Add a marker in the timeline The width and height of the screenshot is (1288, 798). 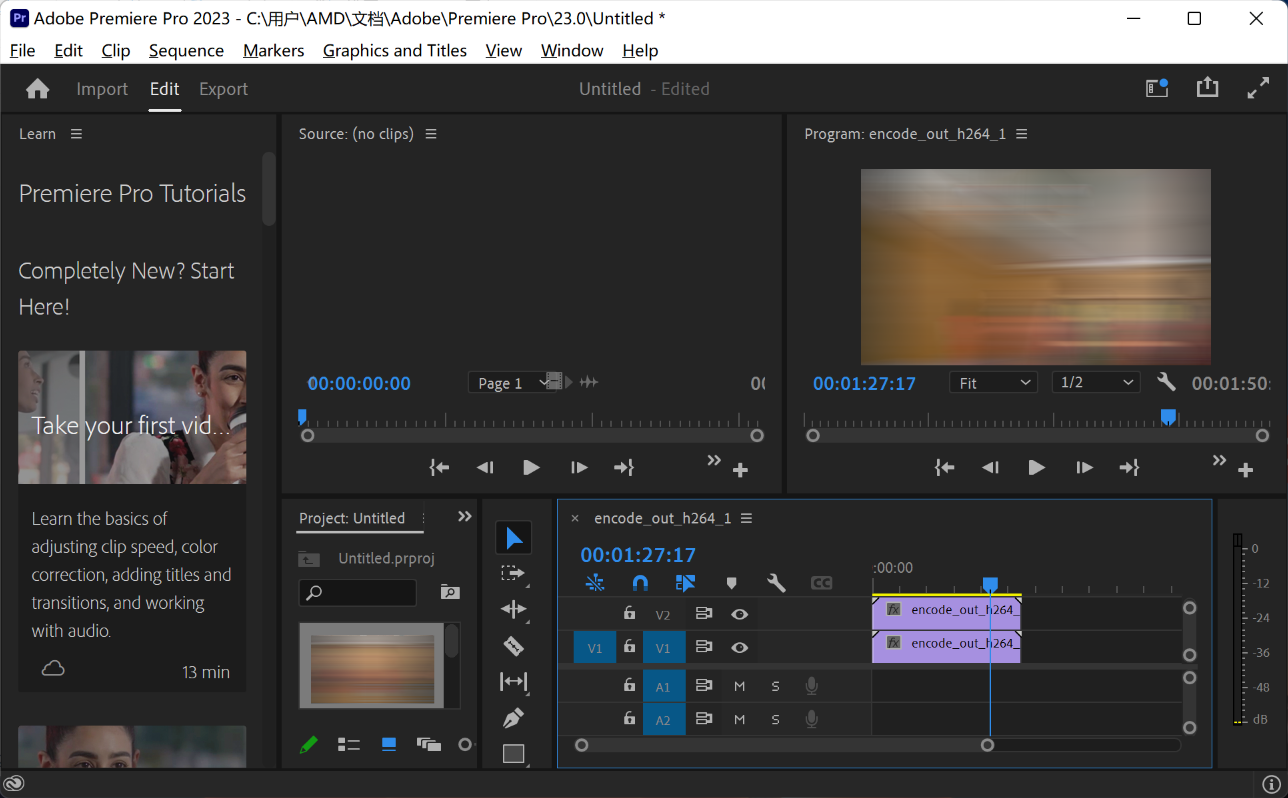[731, 583]
